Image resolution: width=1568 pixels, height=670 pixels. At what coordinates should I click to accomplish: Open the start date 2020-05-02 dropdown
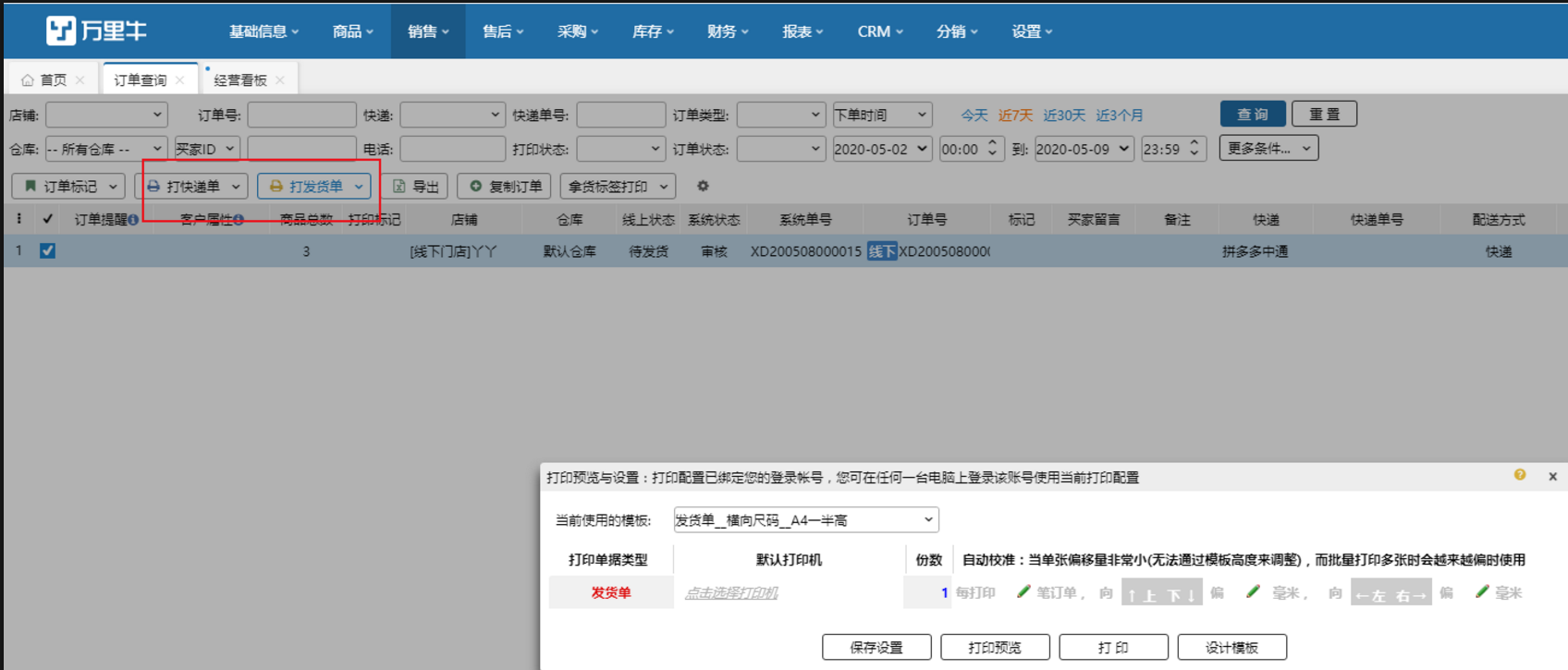point(881,149)
